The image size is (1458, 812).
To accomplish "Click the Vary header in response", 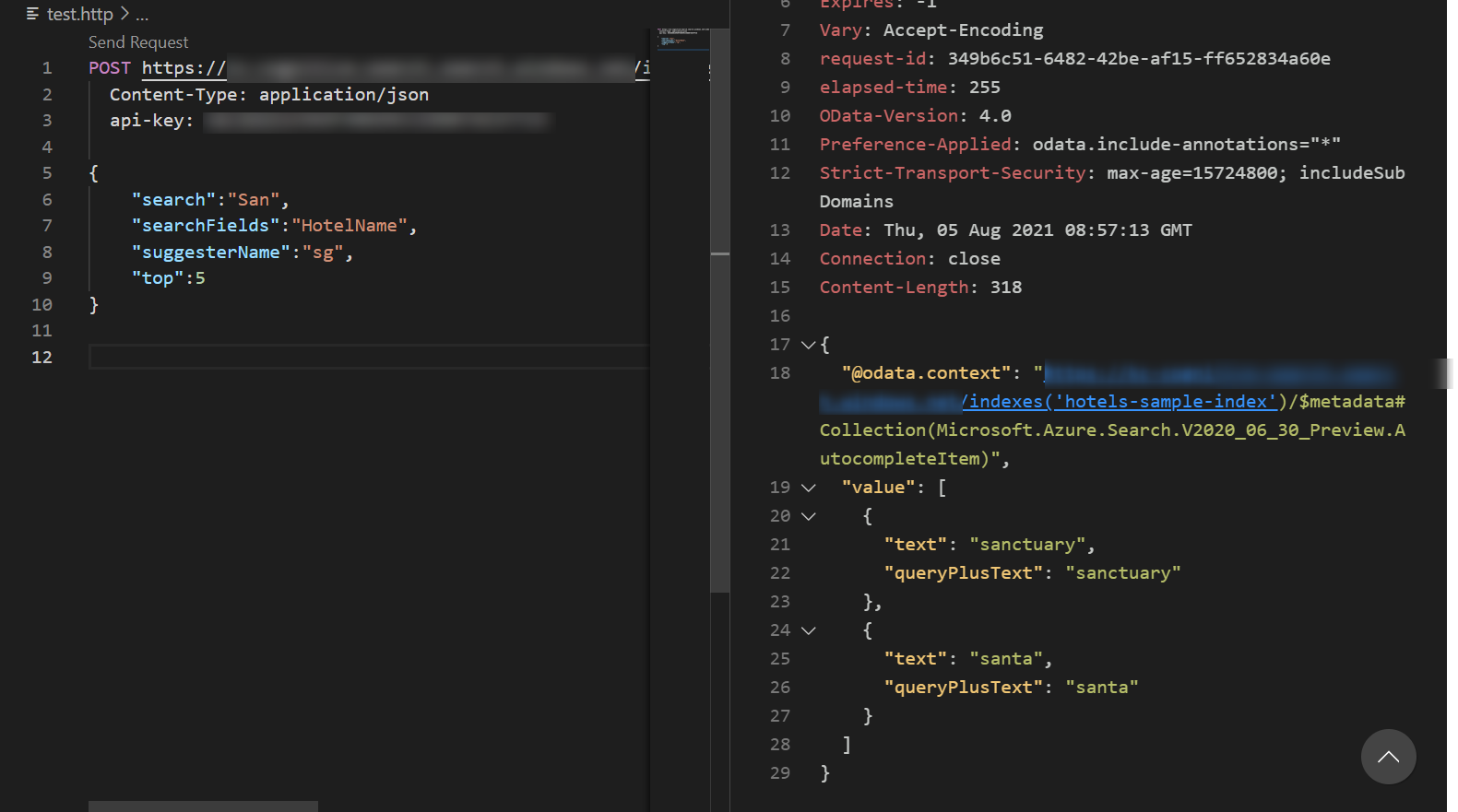I will pyautogui.click(x=931, y=30).
